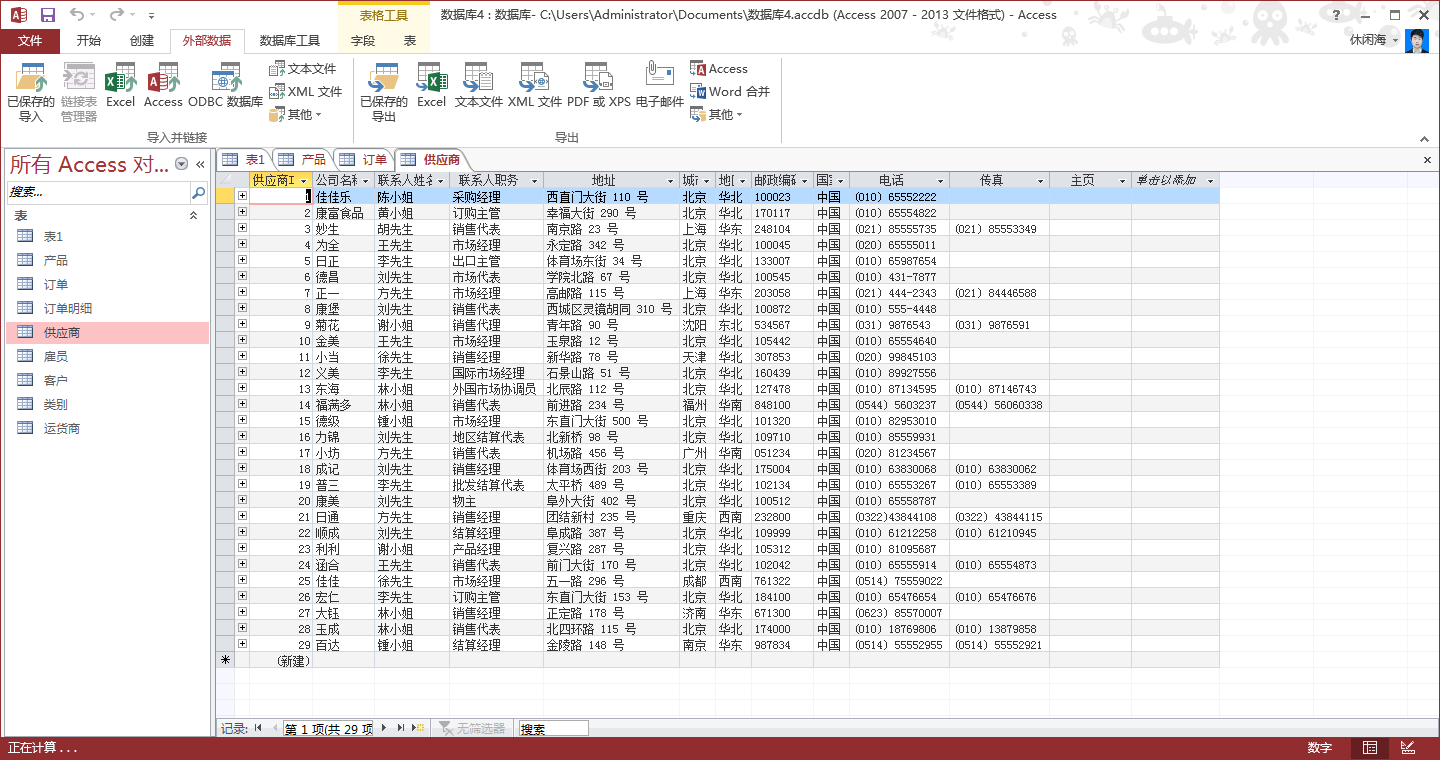This screenshot has height=760, width=1440.
Task: Click the Save icon in quick access toolbar
Action: point(47,15)
